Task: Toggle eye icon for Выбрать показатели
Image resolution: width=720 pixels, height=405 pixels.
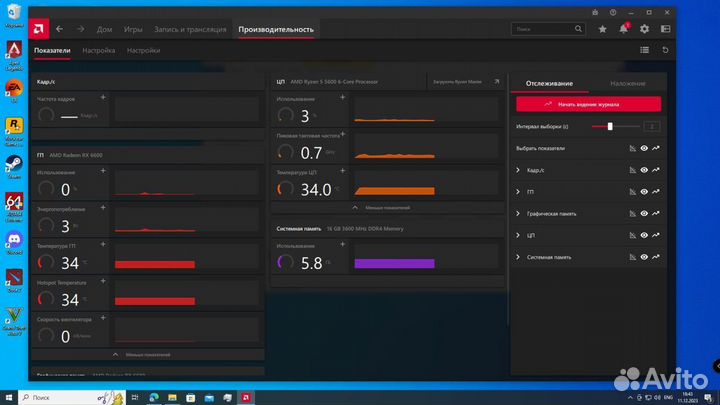Action: [644, 148]
